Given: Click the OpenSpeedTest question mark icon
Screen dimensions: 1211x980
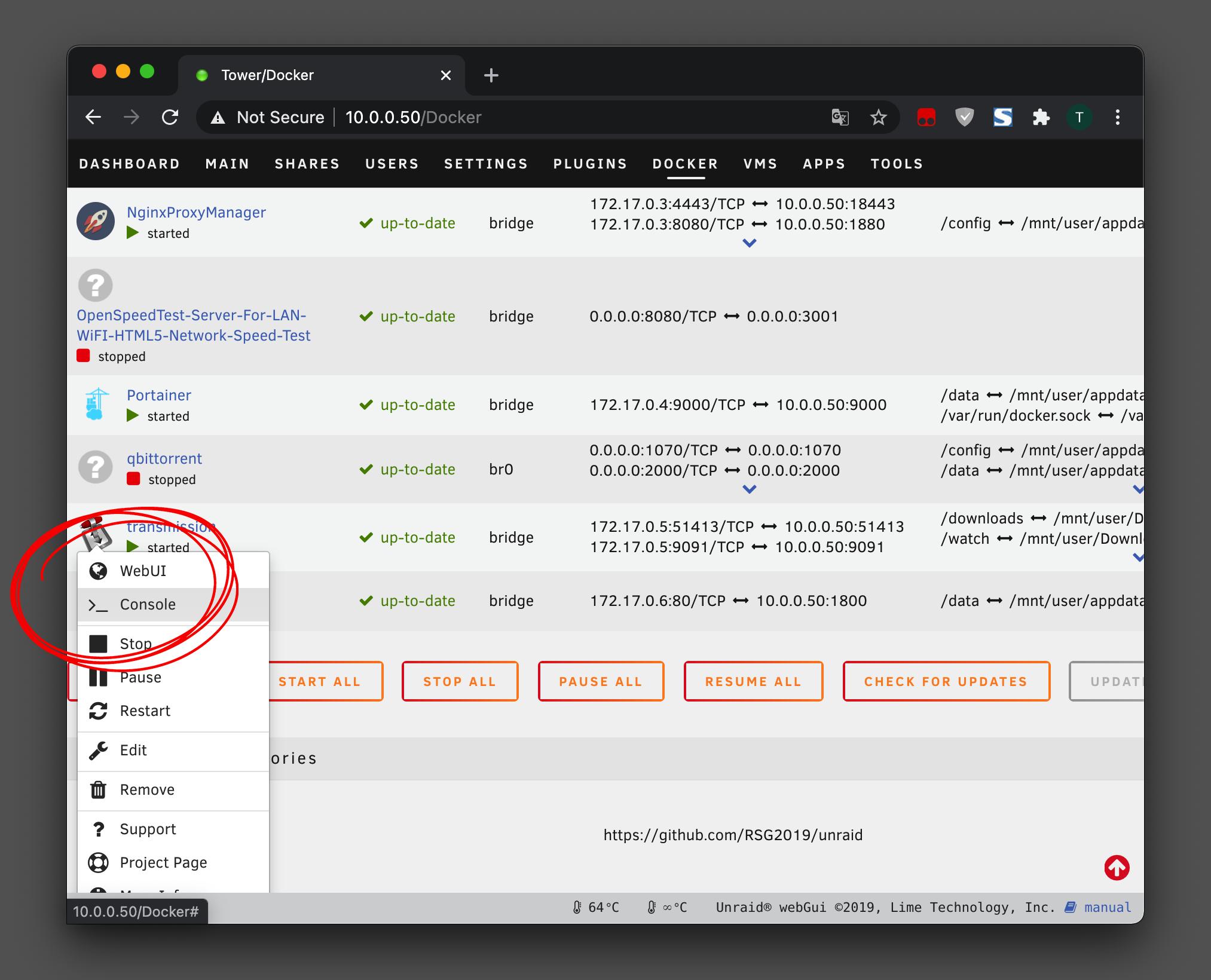Looking at the screenshot, I should pos(96,285).
